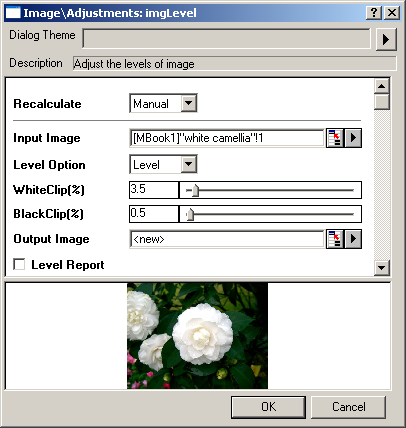Click the BlackClip(%) label
The width and height of the screenshot is (406, 428).
pos(48,214)
